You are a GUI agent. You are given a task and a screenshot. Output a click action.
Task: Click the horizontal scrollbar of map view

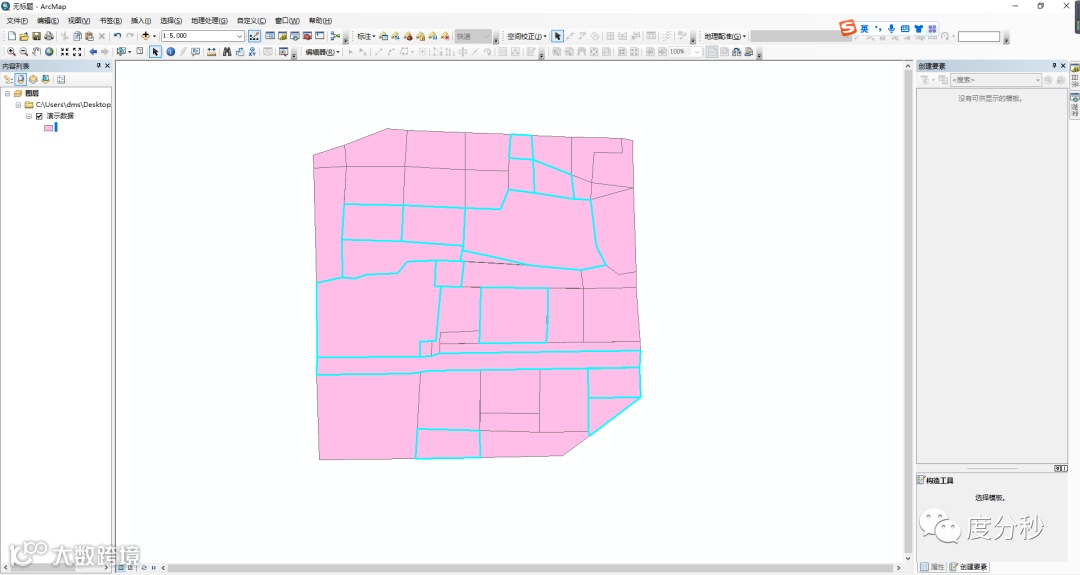pyautogui.click(x=530, y=568)
